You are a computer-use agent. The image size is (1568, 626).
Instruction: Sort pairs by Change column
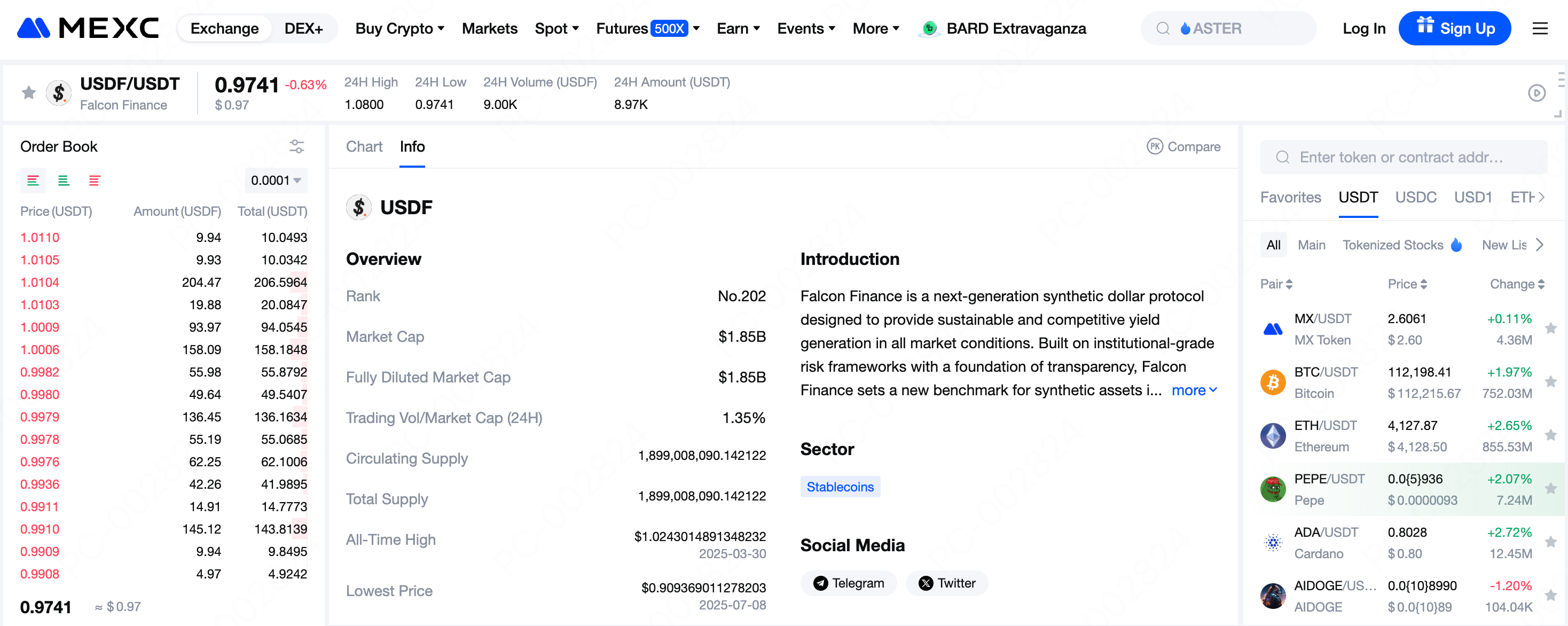(1516, 284)
